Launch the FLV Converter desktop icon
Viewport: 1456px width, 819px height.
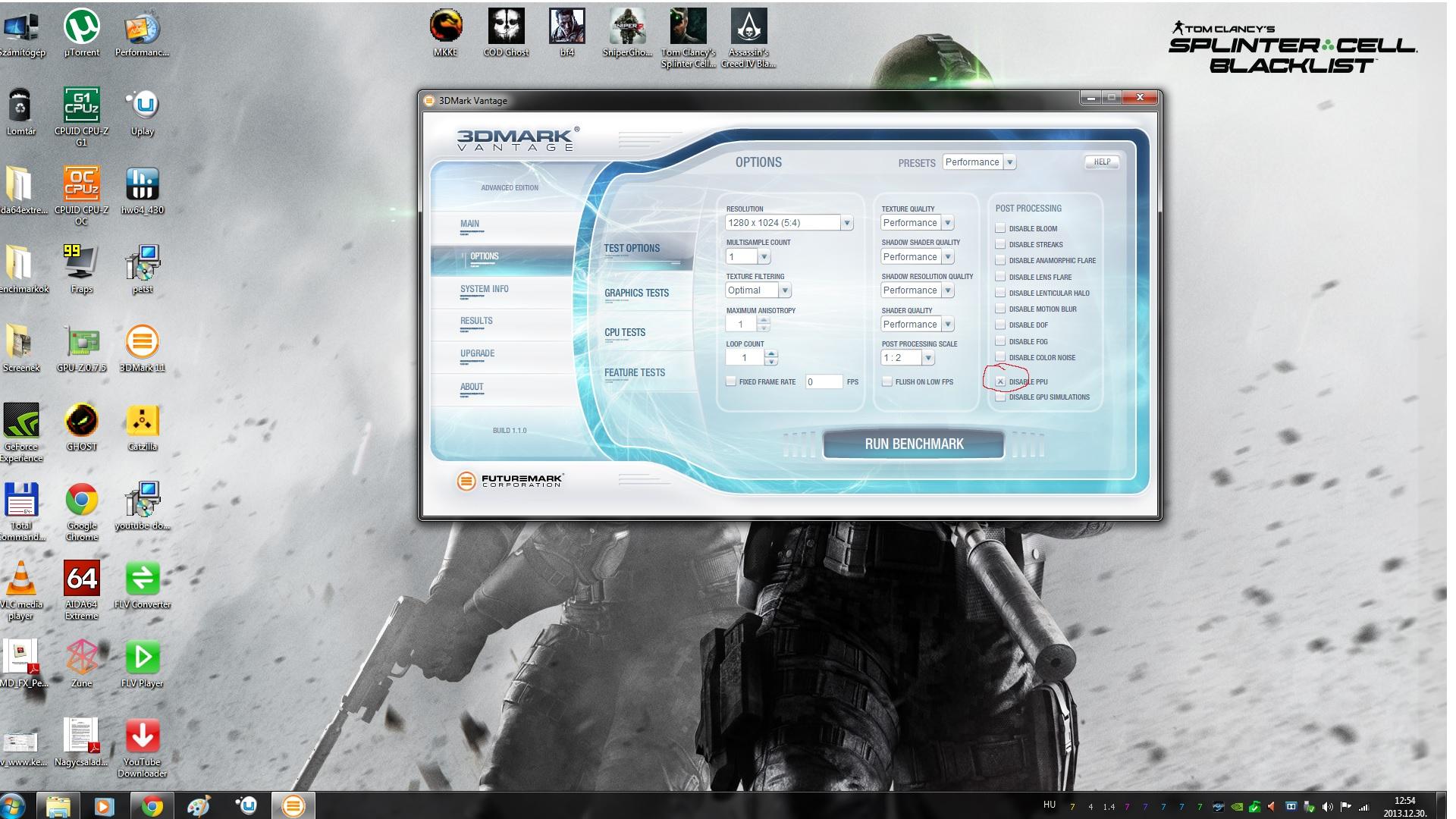pyautogui.click(x=143, y=585)
